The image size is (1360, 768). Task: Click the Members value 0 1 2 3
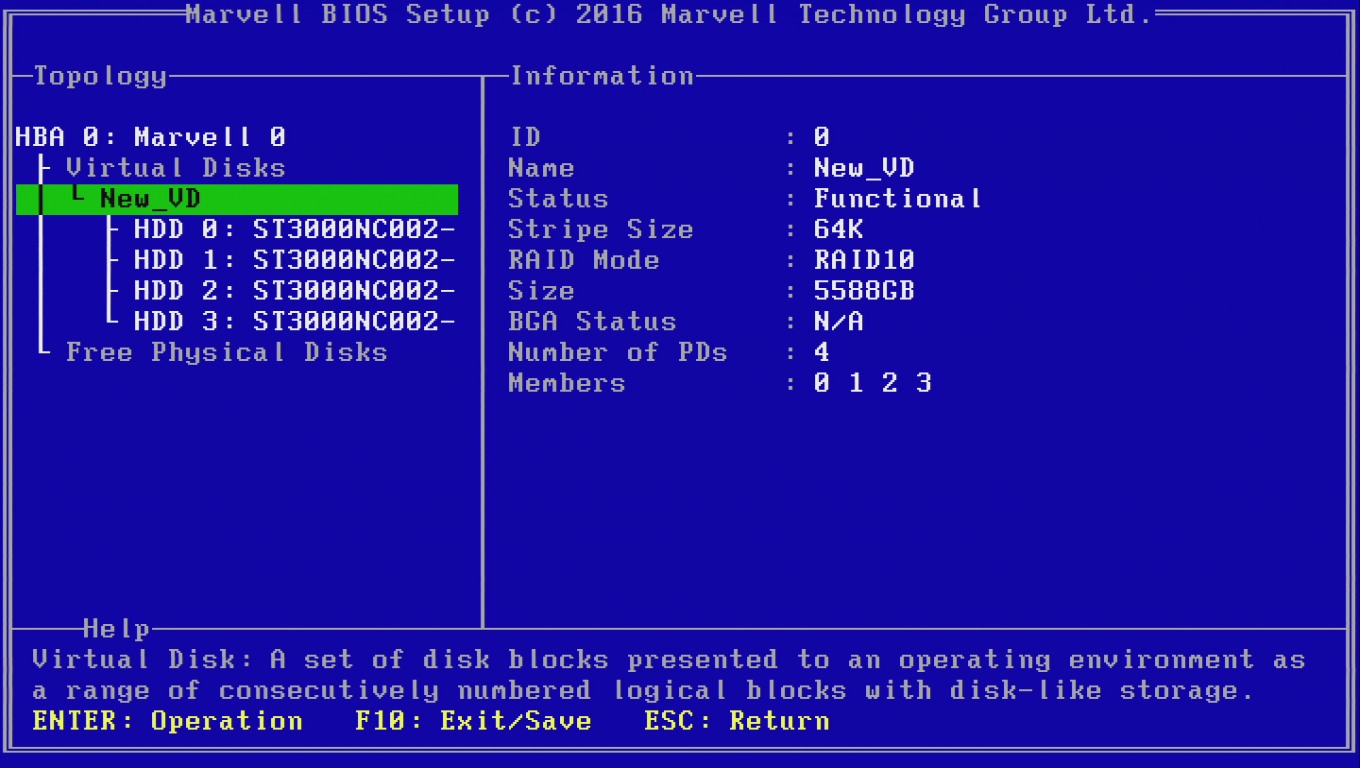(873, 383)
